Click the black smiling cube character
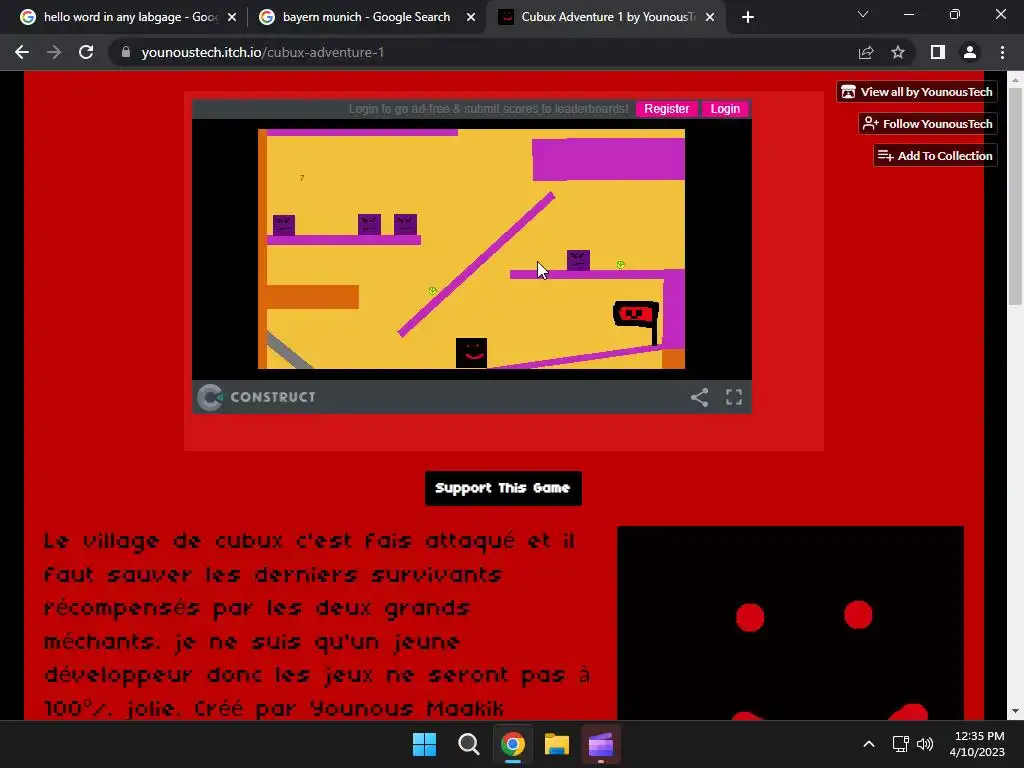1024x768 pixels. (x=472, y=353)
